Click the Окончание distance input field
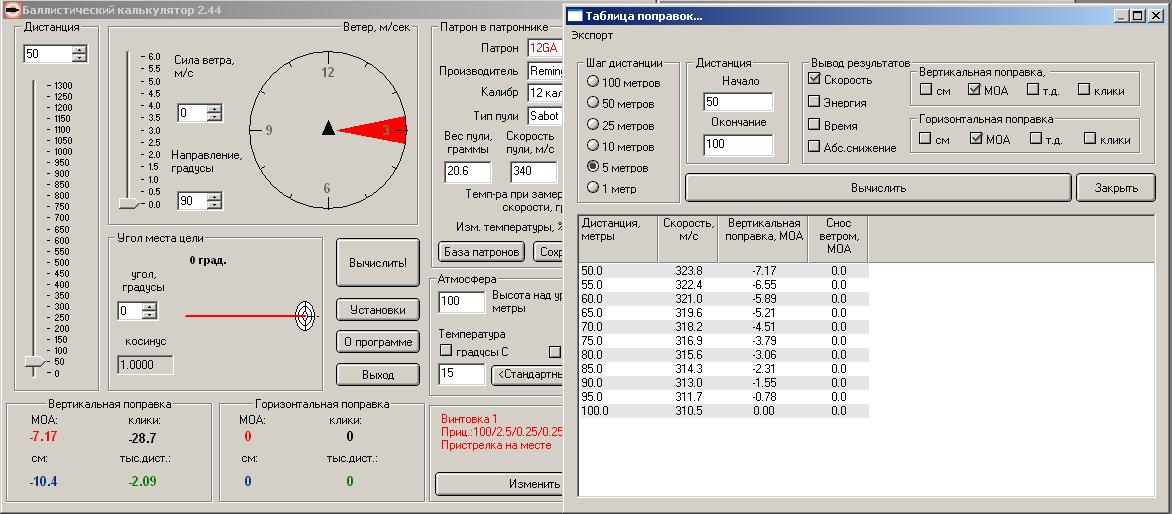 pos(738,146)
